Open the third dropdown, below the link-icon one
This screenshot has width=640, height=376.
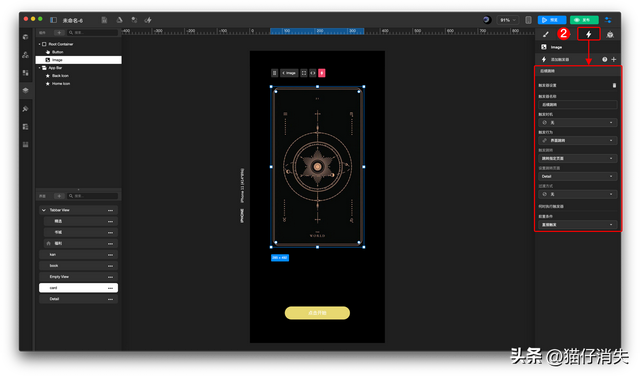[578, 158]
